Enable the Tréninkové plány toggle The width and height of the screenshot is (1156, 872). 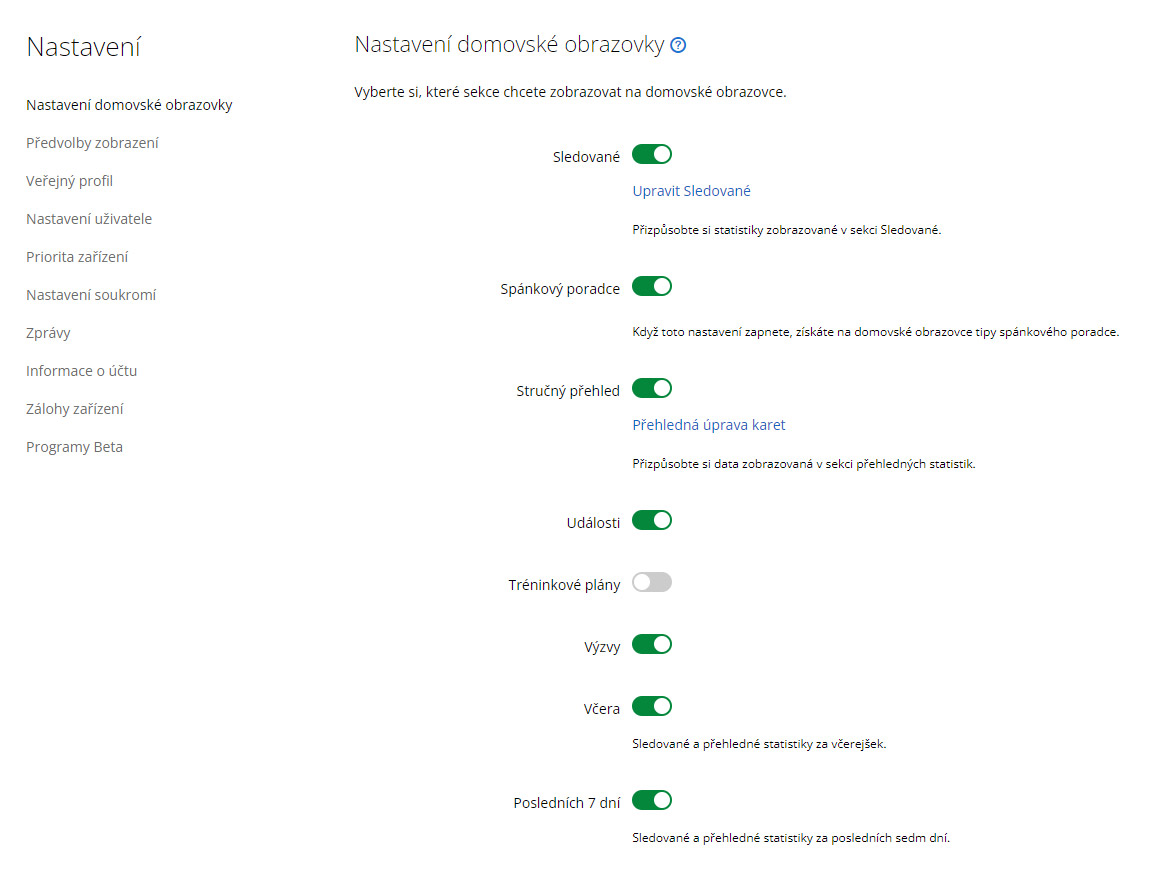[x=652, y=582]
